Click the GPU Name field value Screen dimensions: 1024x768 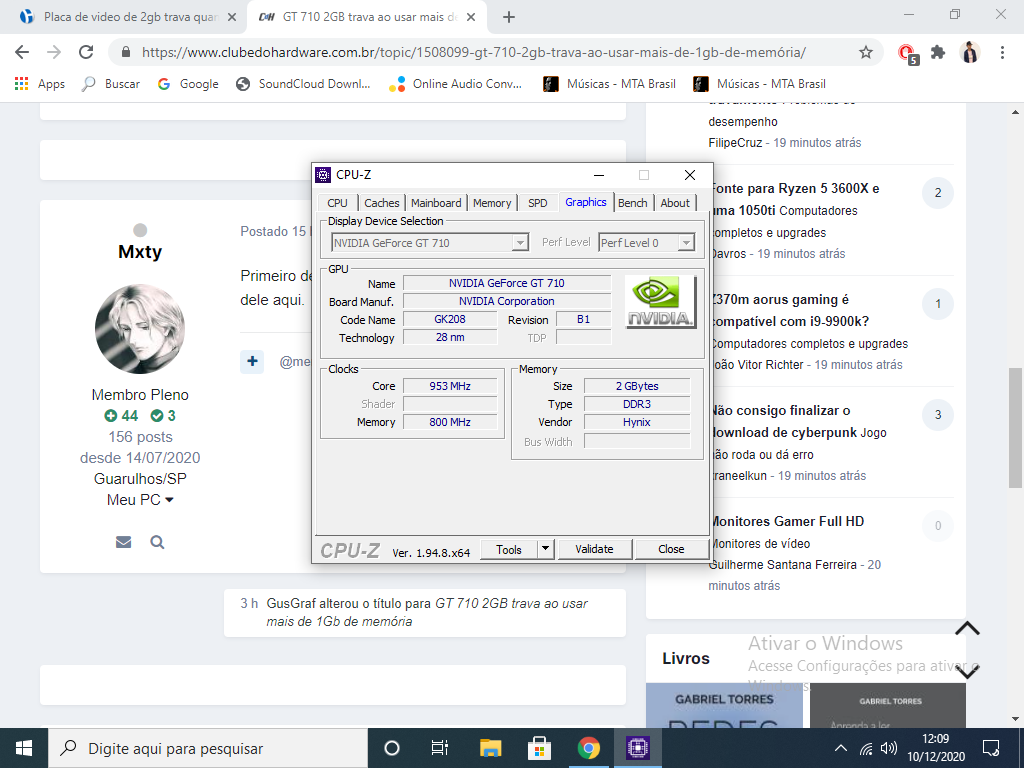click(507, 283)
